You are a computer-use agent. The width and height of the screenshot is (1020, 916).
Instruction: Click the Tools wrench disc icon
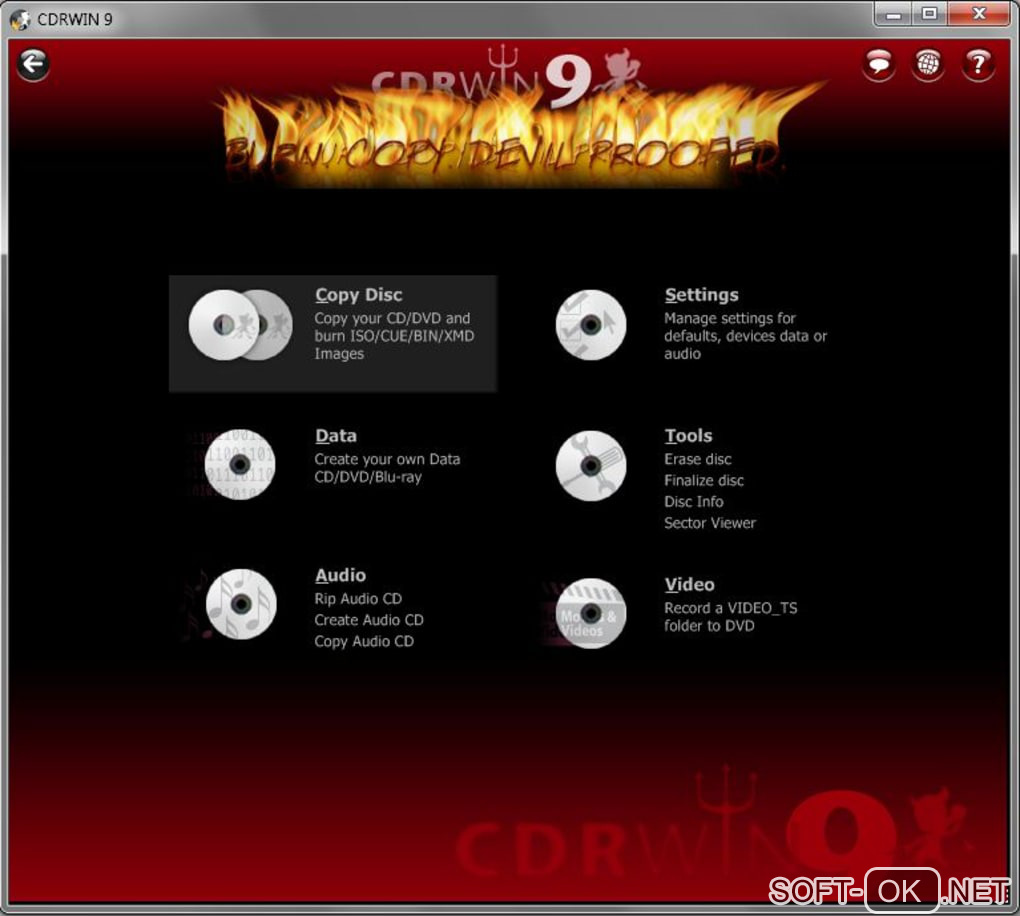tap(591, 465)
